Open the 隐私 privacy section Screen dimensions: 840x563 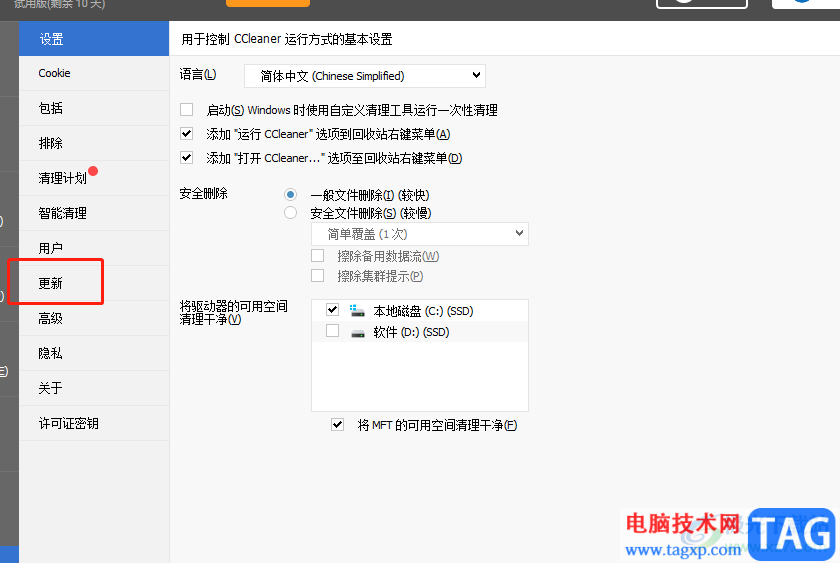click(94, 353)
